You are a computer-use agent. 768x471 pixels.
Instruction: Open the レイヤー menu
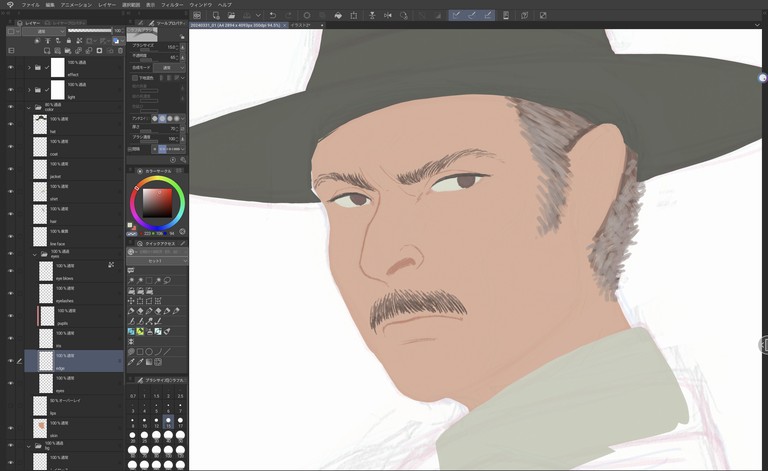tap(107, 4)
